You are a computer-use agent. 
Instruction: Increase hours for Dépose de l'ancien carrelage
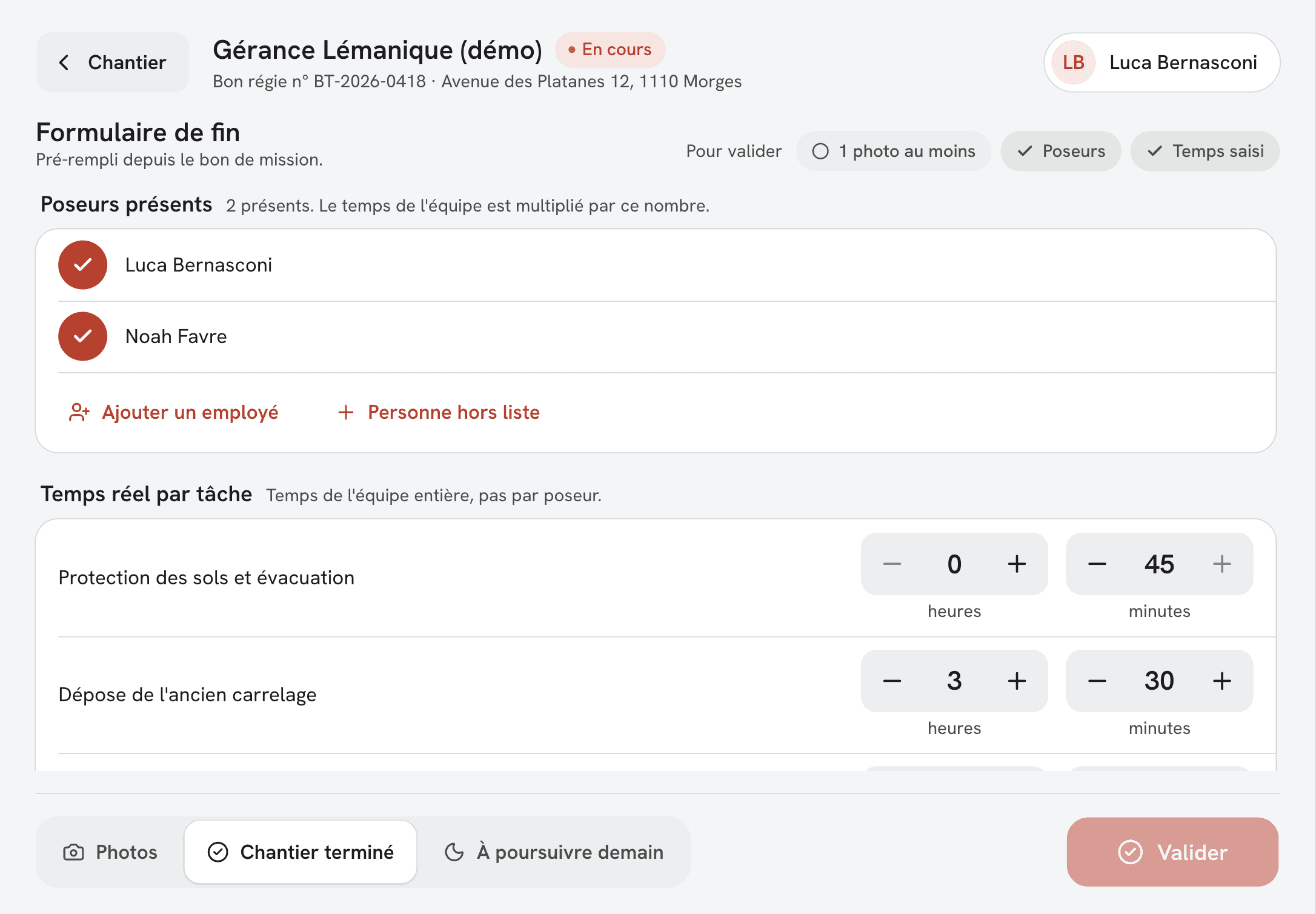(x=1017, y=681)
